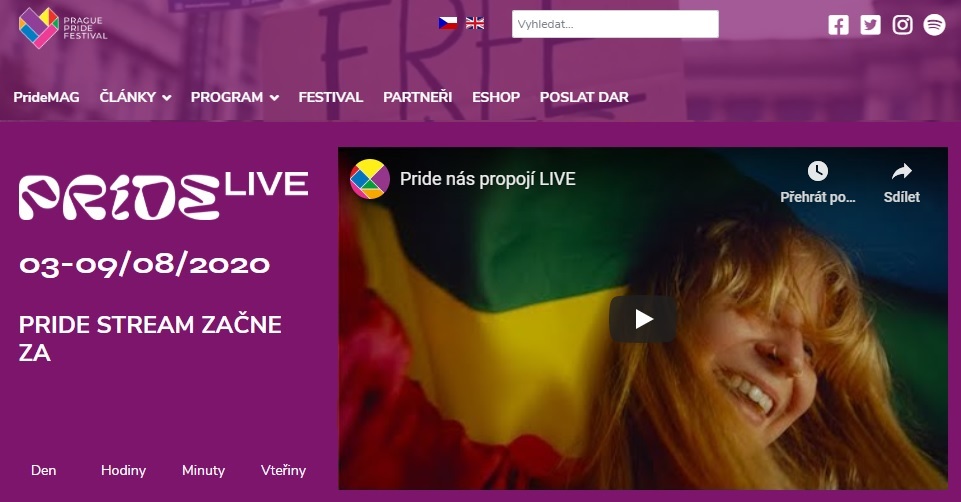Expand the PROGRAM dropdown menu
Image resolution: width=961 pixels, height=502 pixels.
point(235,97)
